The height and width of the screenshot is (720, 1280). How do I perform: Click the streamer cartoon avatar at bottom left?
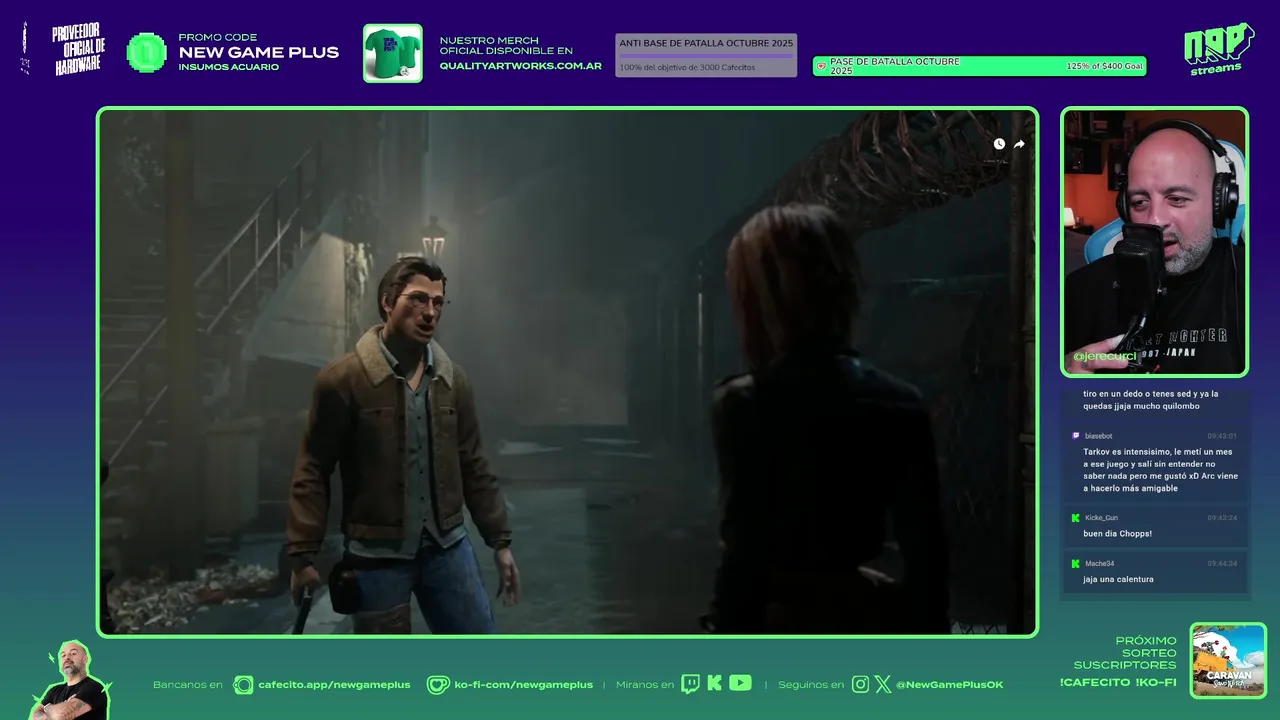click(72, 680)
